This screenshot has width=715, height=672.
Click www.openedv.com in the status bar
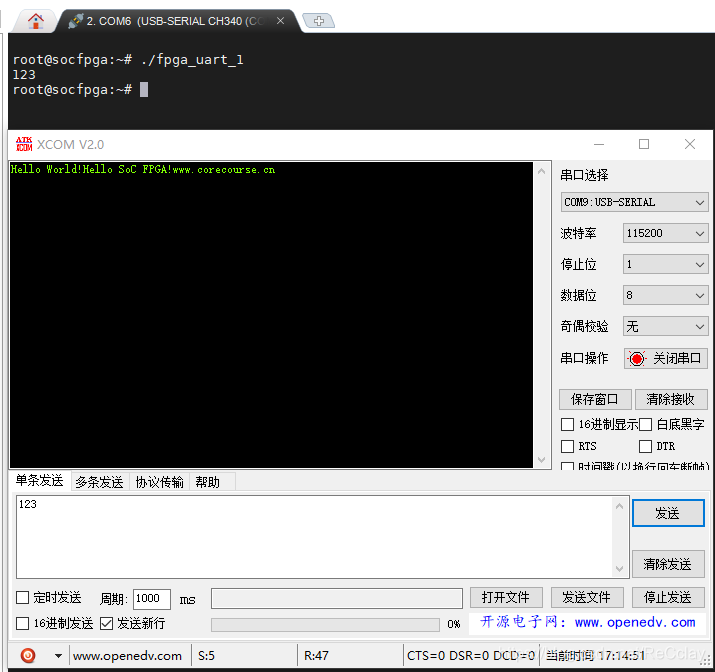pos(127,656)
